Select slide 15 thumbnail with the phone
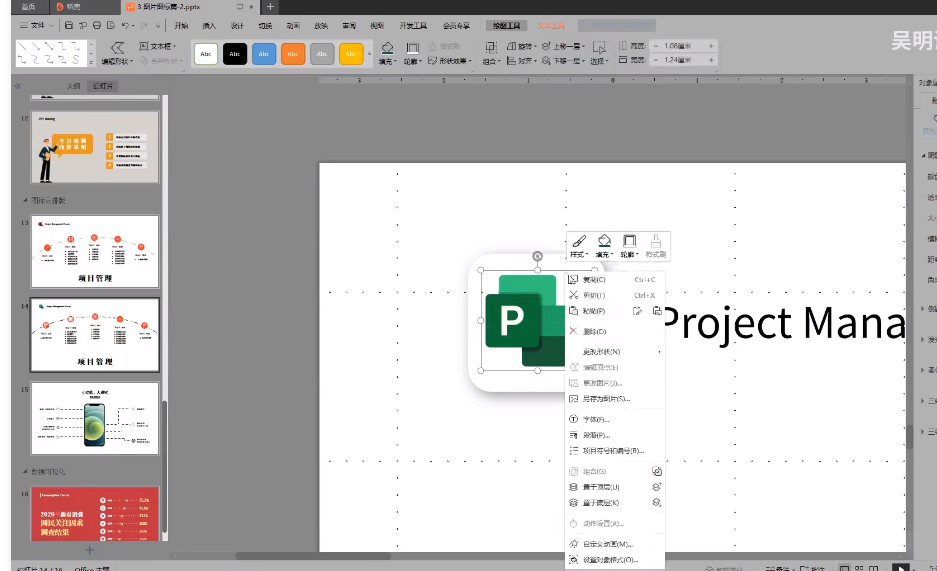 click(x=95, y=419)
